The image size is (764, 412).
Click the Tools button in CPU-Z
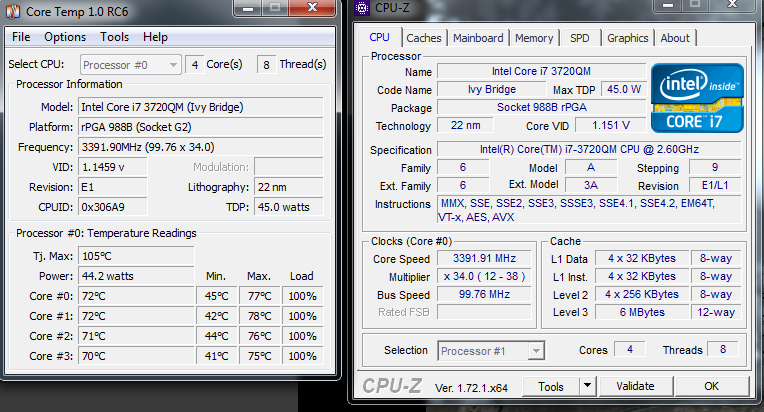tap(551, 387)
